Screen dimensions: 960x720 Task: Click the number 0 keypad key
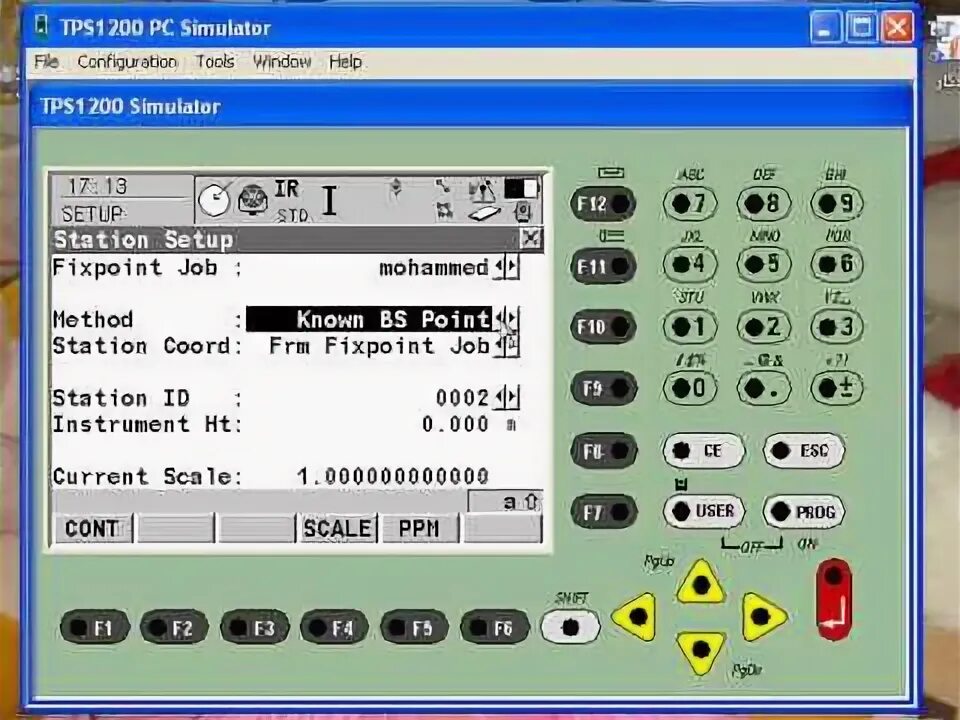(689, 388)
